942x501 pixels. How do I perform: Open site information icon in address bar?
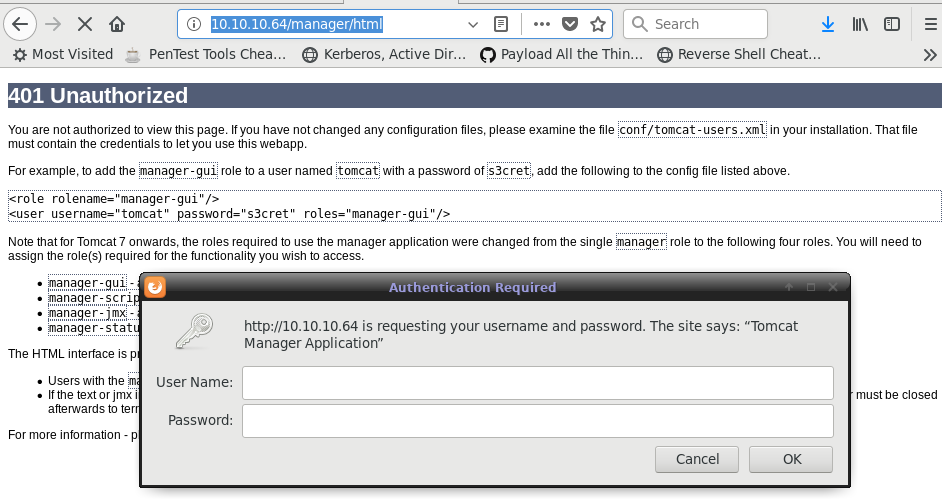194,24
